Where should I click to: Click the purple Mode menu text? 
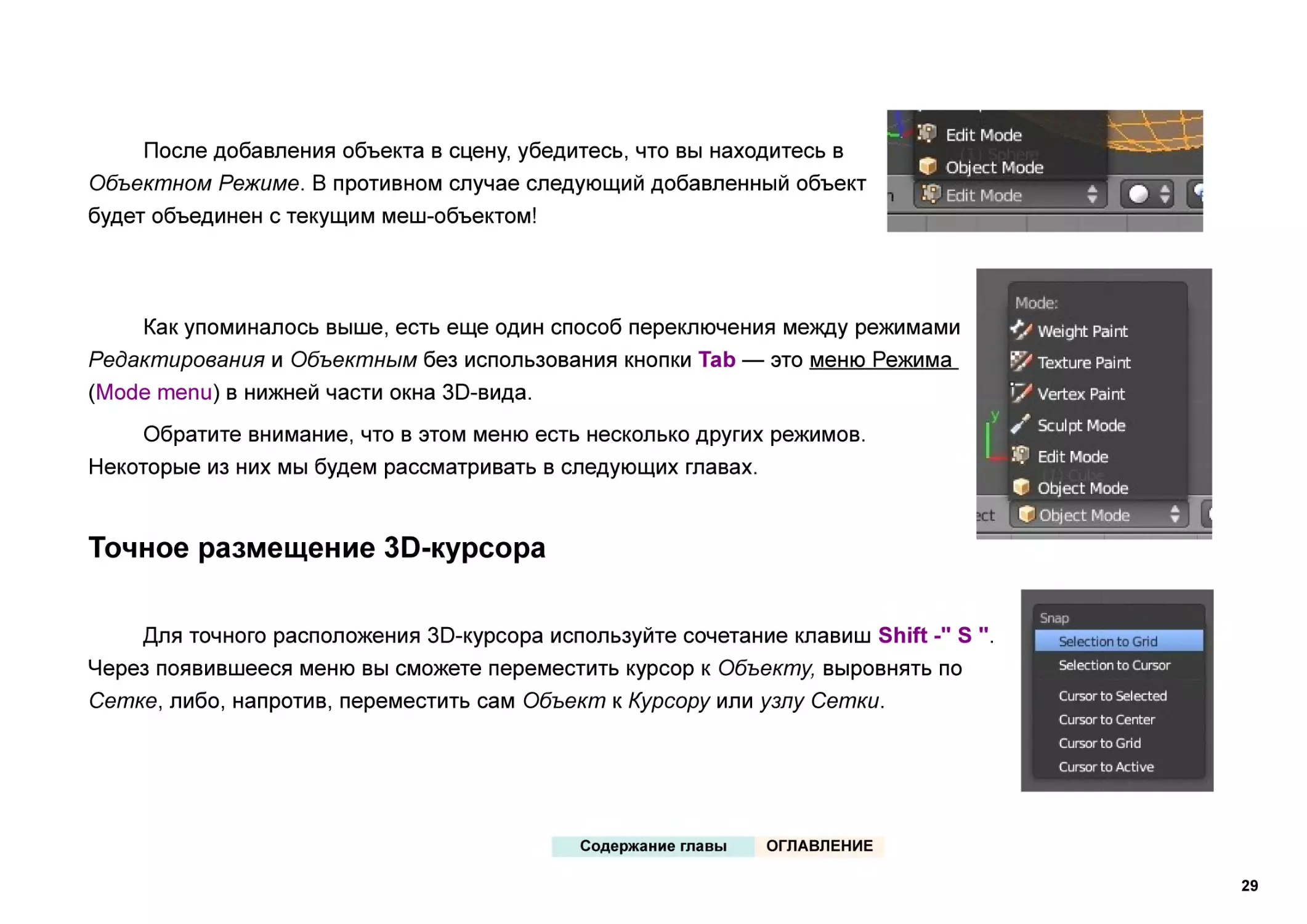(x=153, y=392)
